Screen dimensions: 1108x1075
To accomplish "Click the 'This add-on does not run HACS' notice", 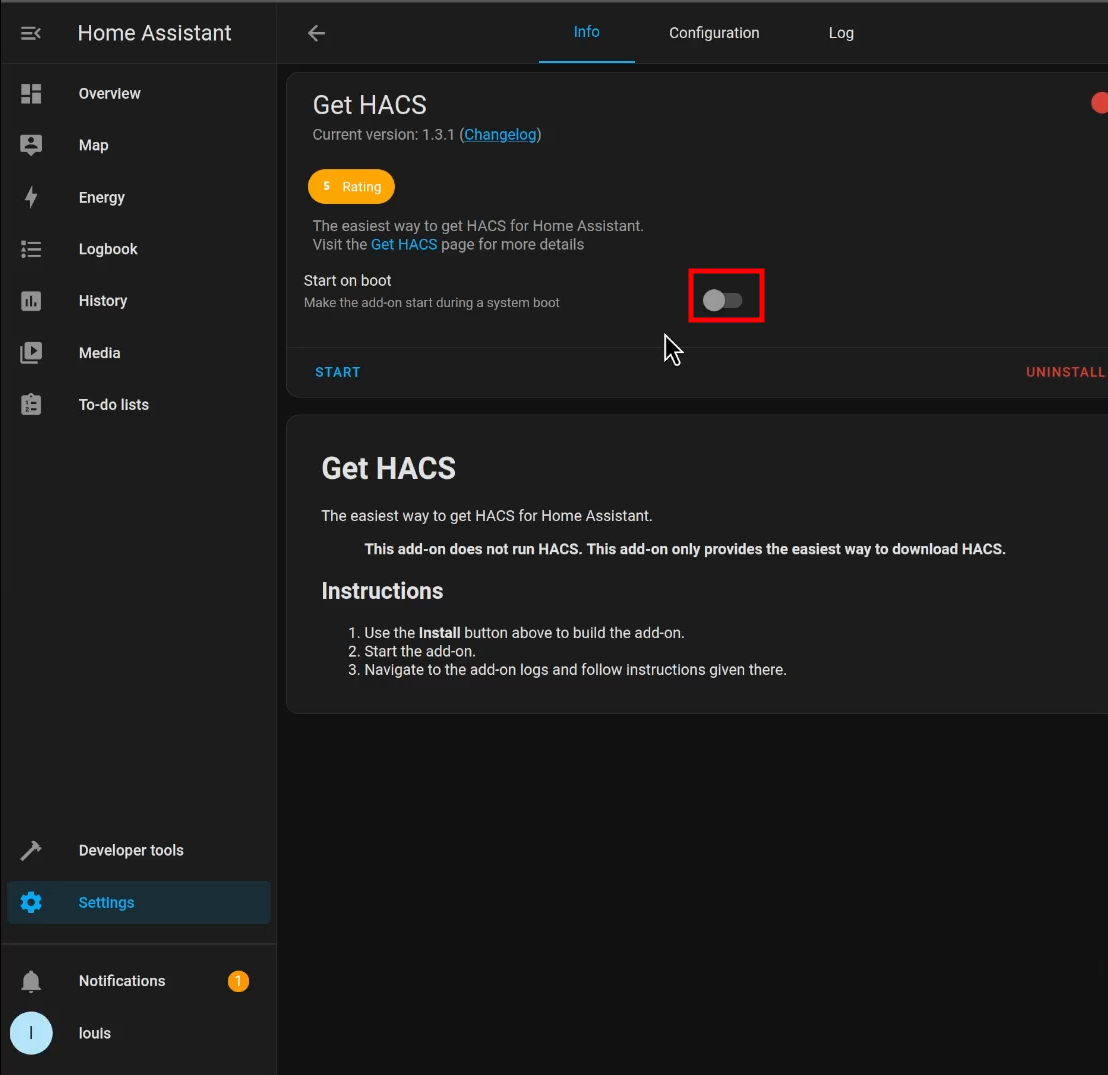I will (x=685, y=549).
